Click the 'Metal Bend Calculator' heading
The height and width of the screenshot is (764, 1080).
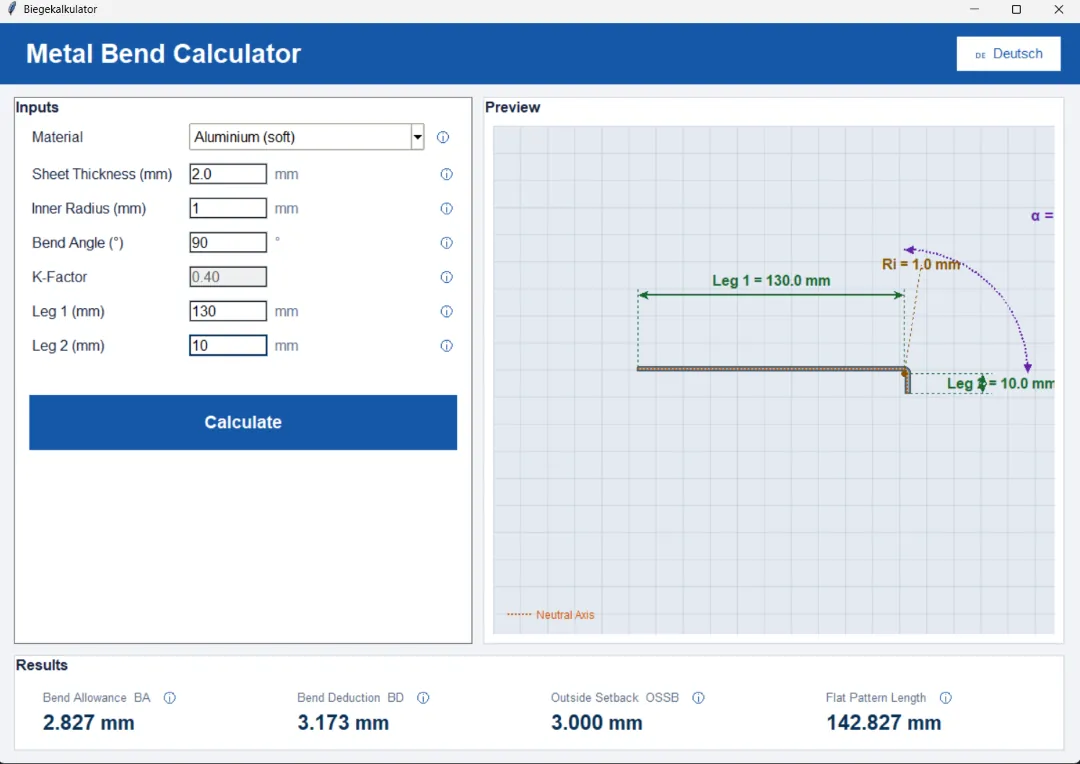point(163,54)
